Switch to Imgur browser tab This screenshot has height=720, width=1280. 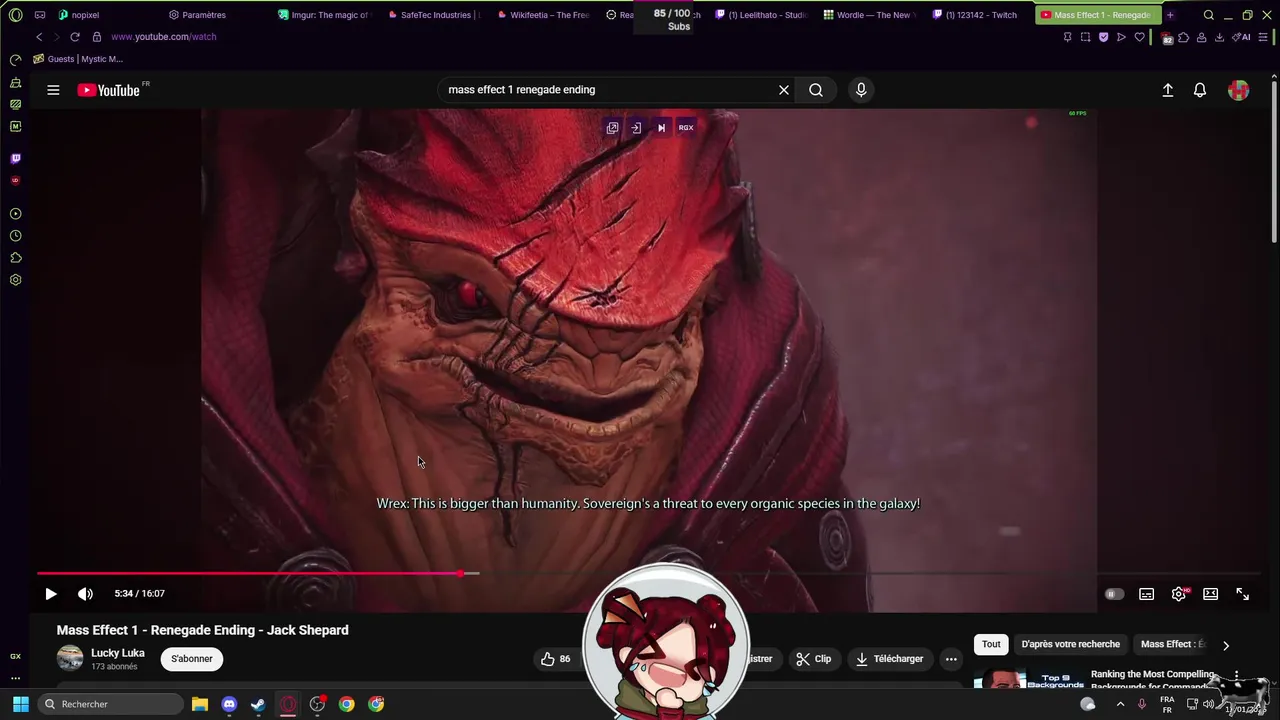tap(325, 15)
